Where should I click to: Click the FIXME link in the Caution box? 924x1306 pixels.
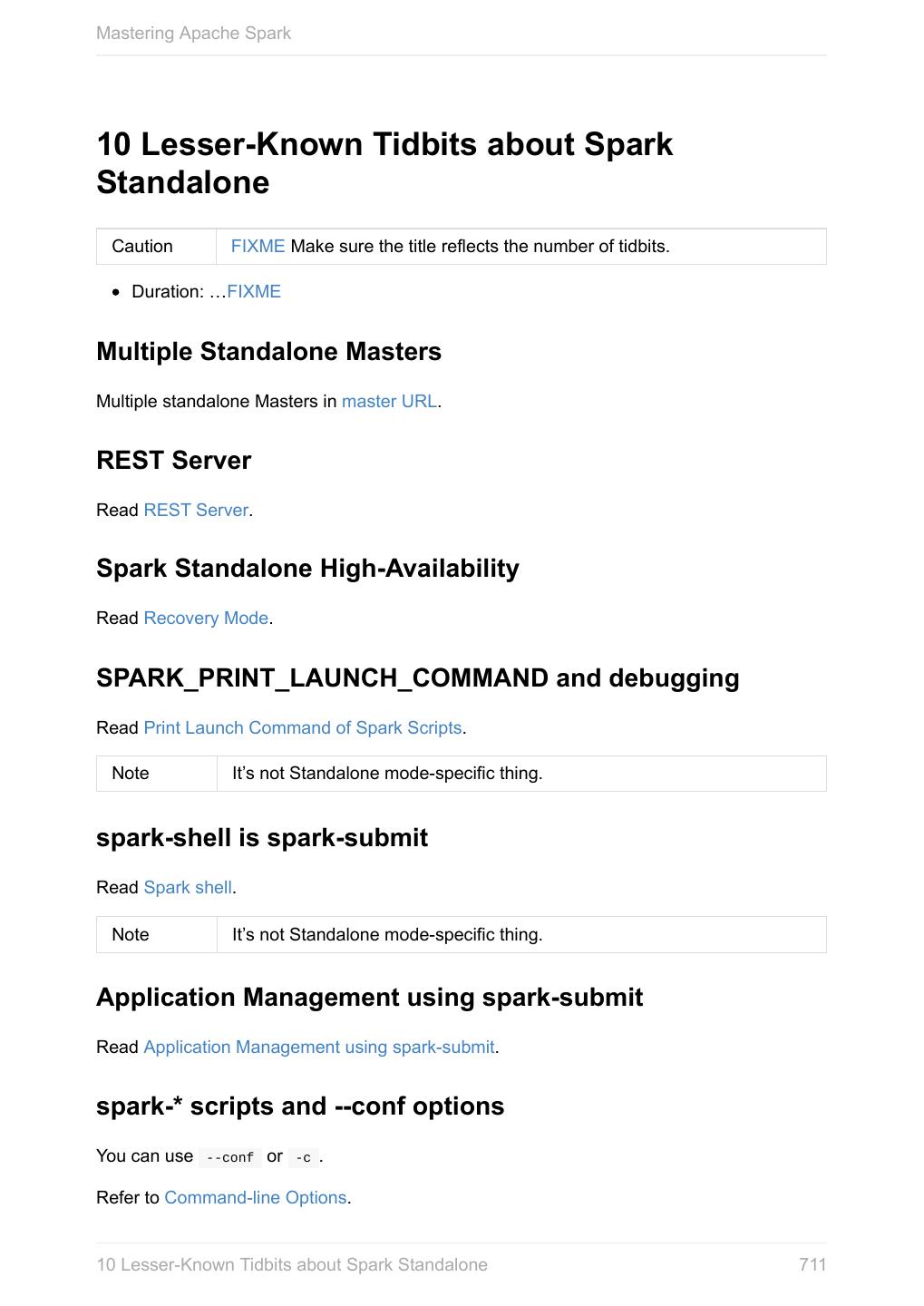coord(258,247)
